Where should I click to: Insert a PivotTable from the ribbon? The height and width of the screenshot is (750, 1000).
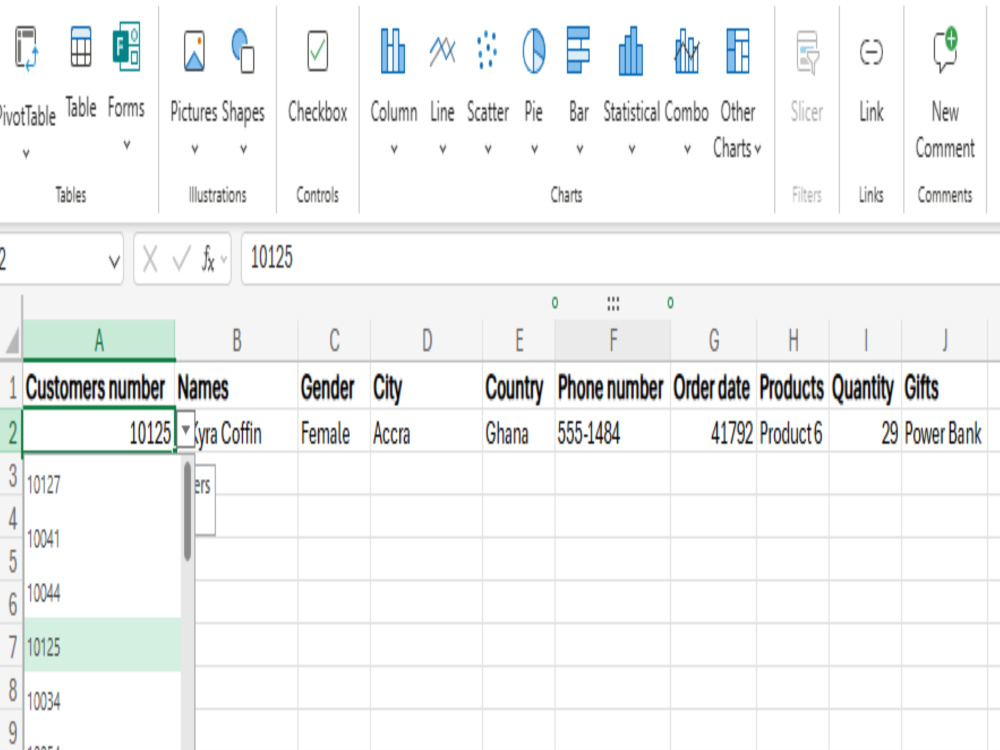tap(26, 48)
